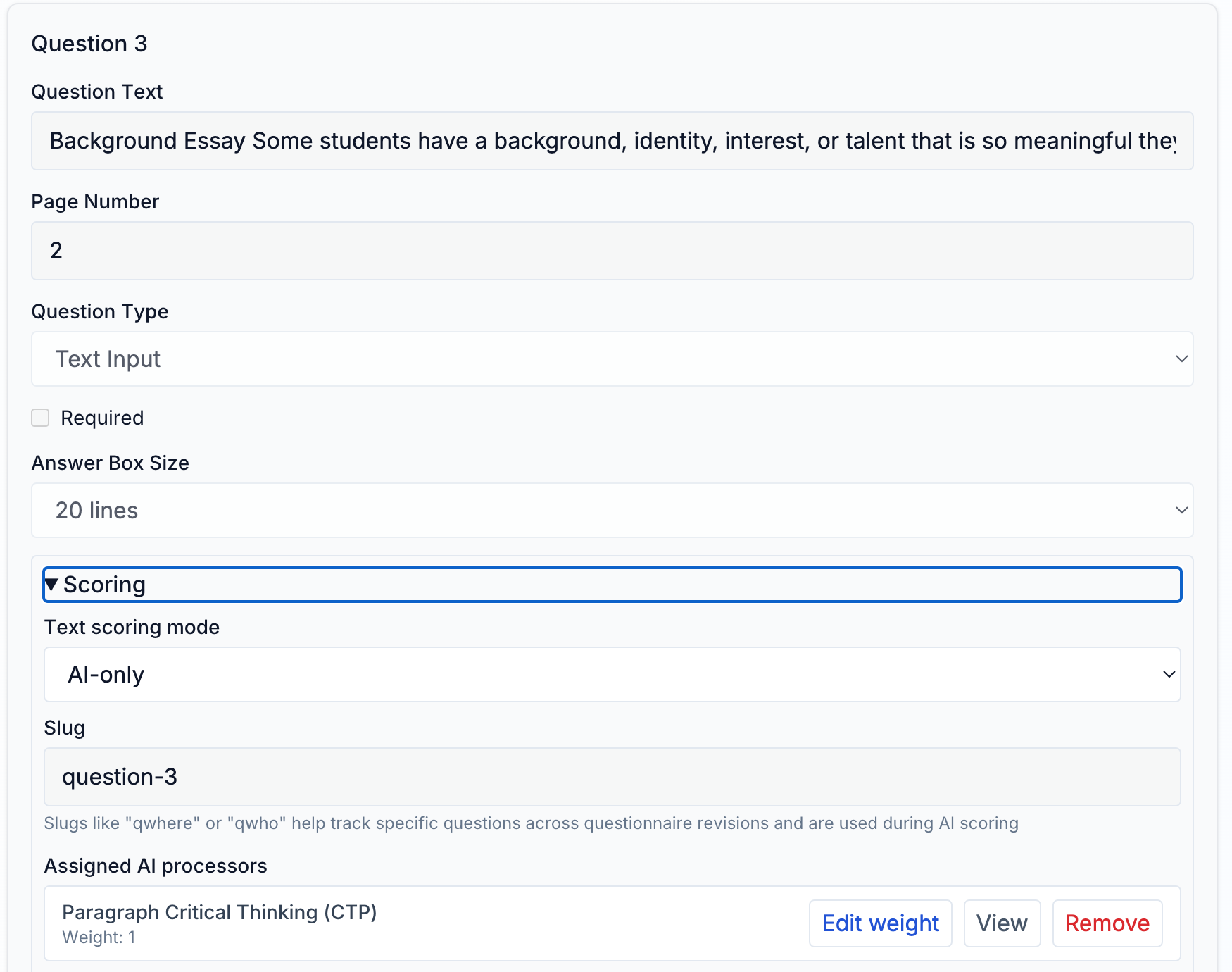1232x972 pixels.
Task: Click the Edit weight button
Action: 880,923
